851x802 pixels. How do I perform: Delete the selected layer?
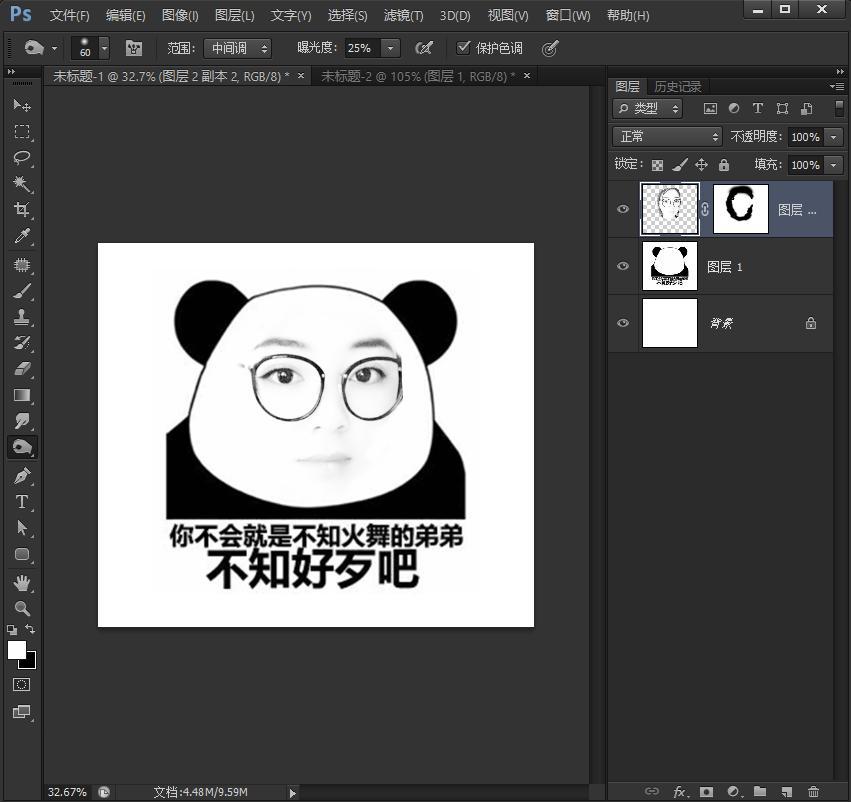(813, 792)
